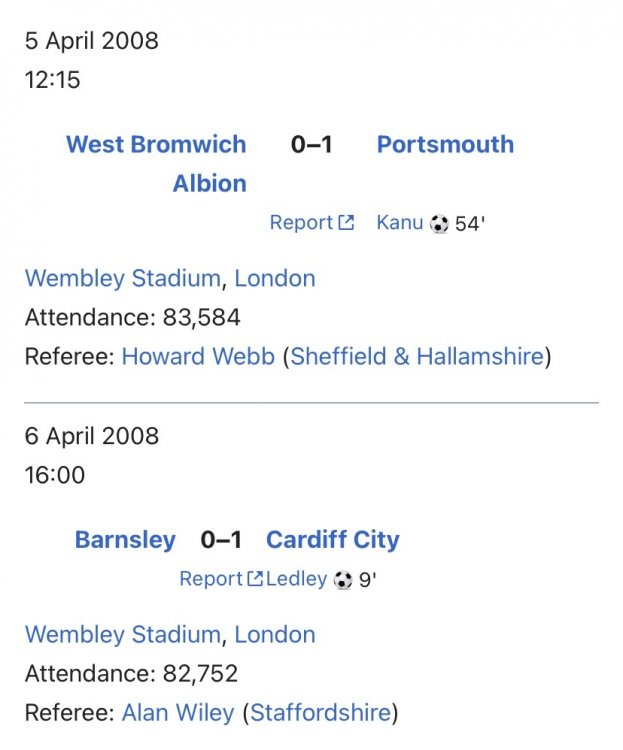Viewport: 623px width, 750px height.
Task: Click the goal ball icon next to Kanu
Action: (439, 224)
